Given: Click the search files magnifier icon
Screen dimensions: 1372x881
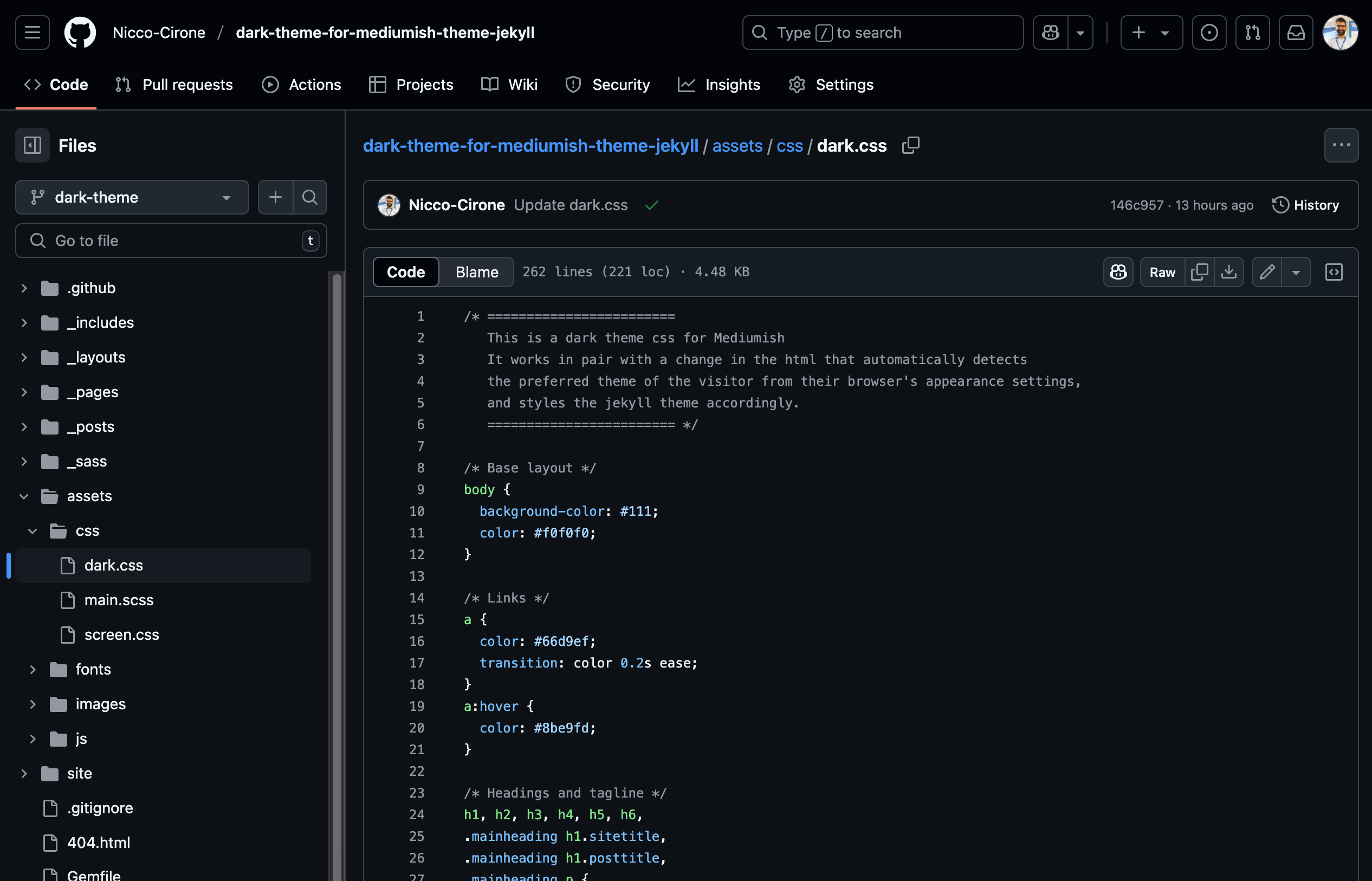Looking at the screenshot, I should [x=310, y=197].
